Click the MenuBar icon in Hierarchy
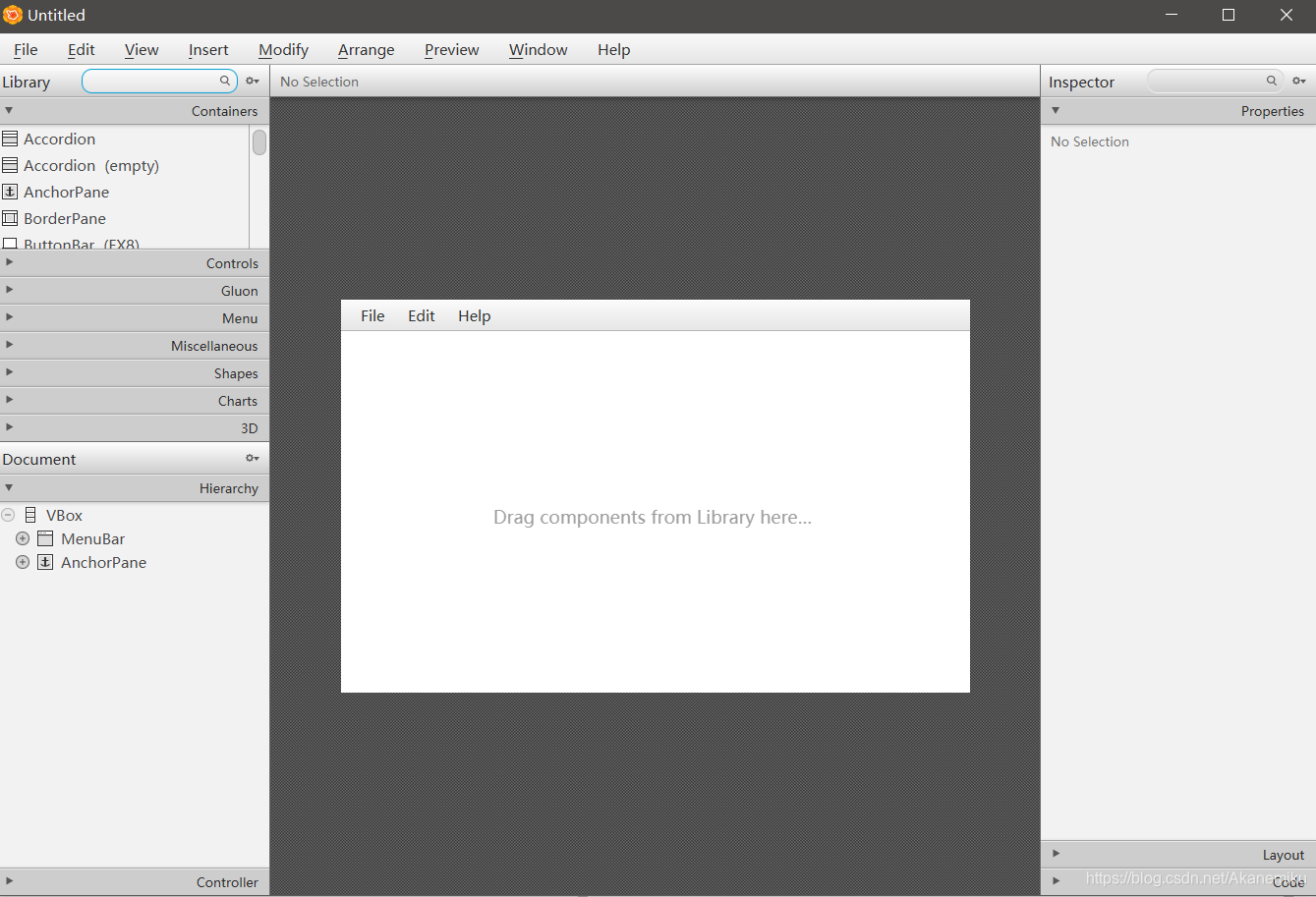The image size is (1316, 897). (45, 538)
